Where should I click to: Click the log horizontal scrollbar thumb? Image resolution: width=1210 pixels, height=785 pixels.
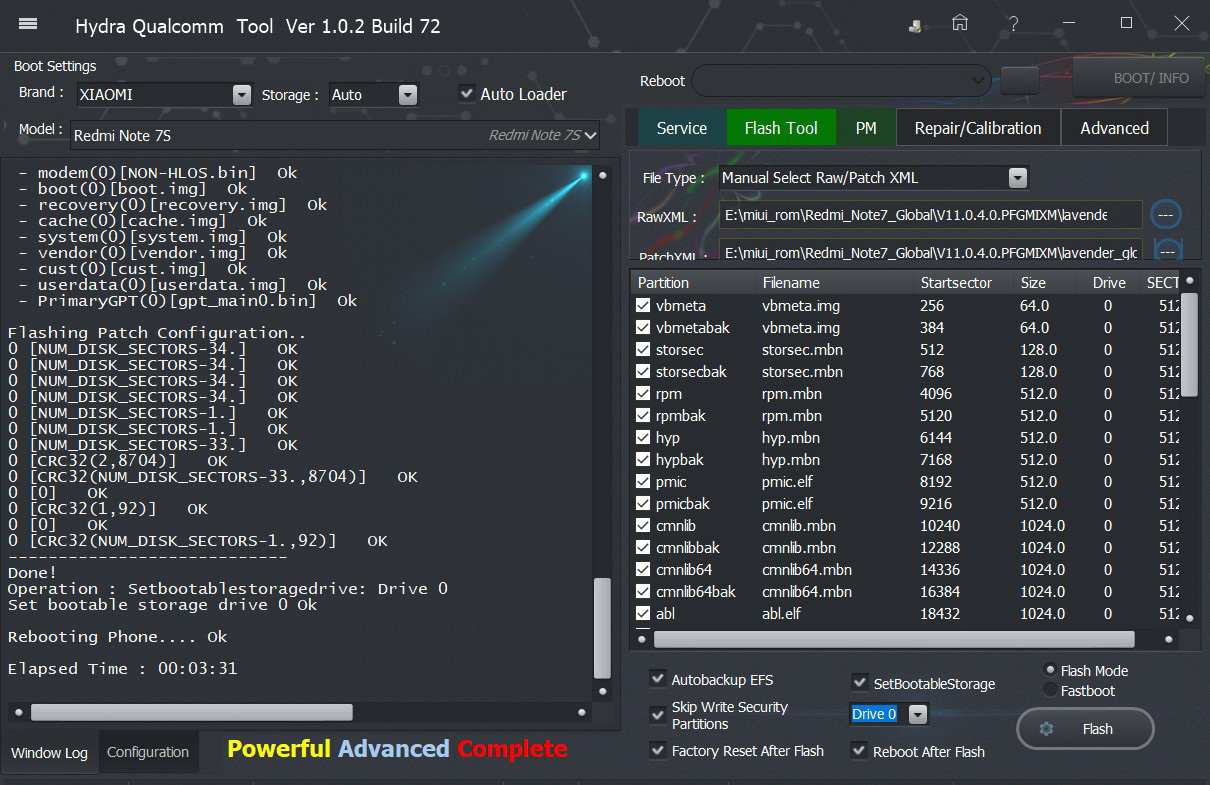pos(191,712)
